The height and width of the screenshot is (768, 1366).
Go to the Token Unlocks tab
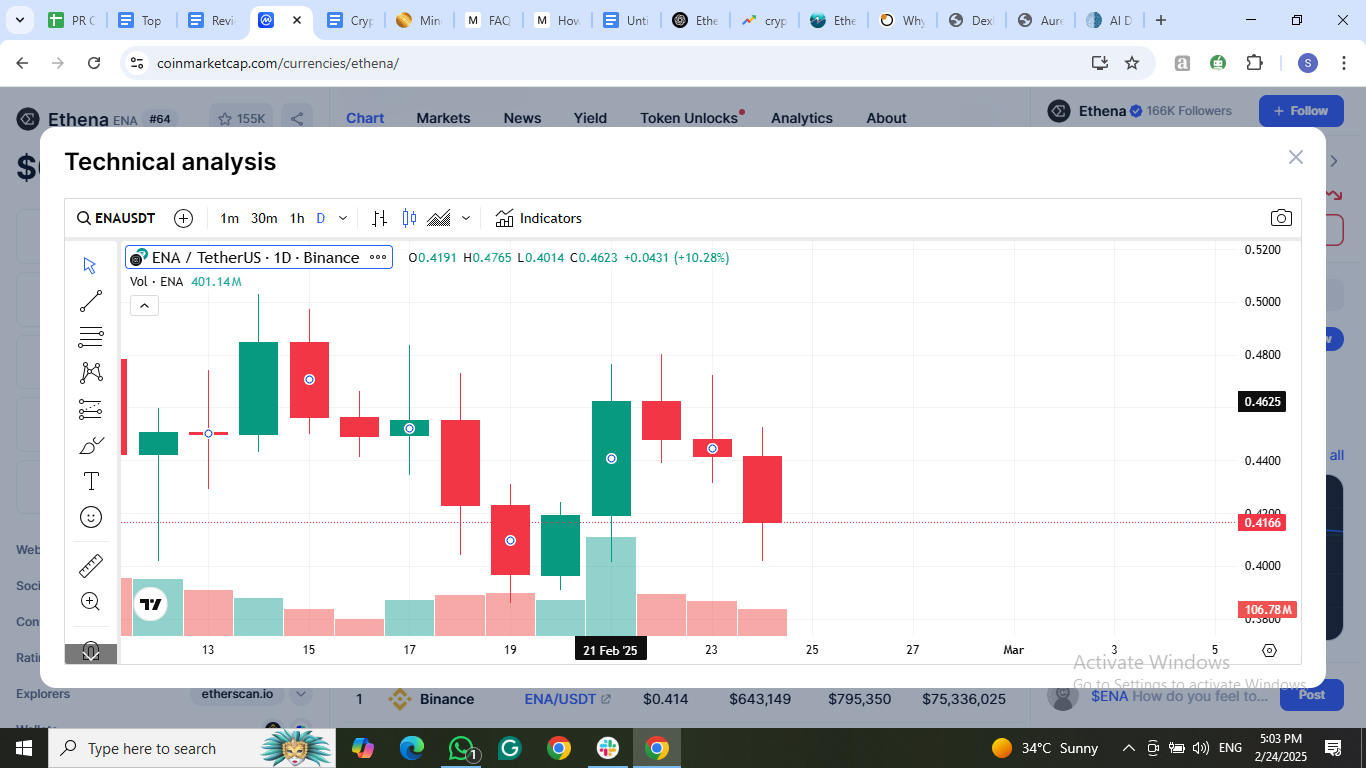pos(689,118)
